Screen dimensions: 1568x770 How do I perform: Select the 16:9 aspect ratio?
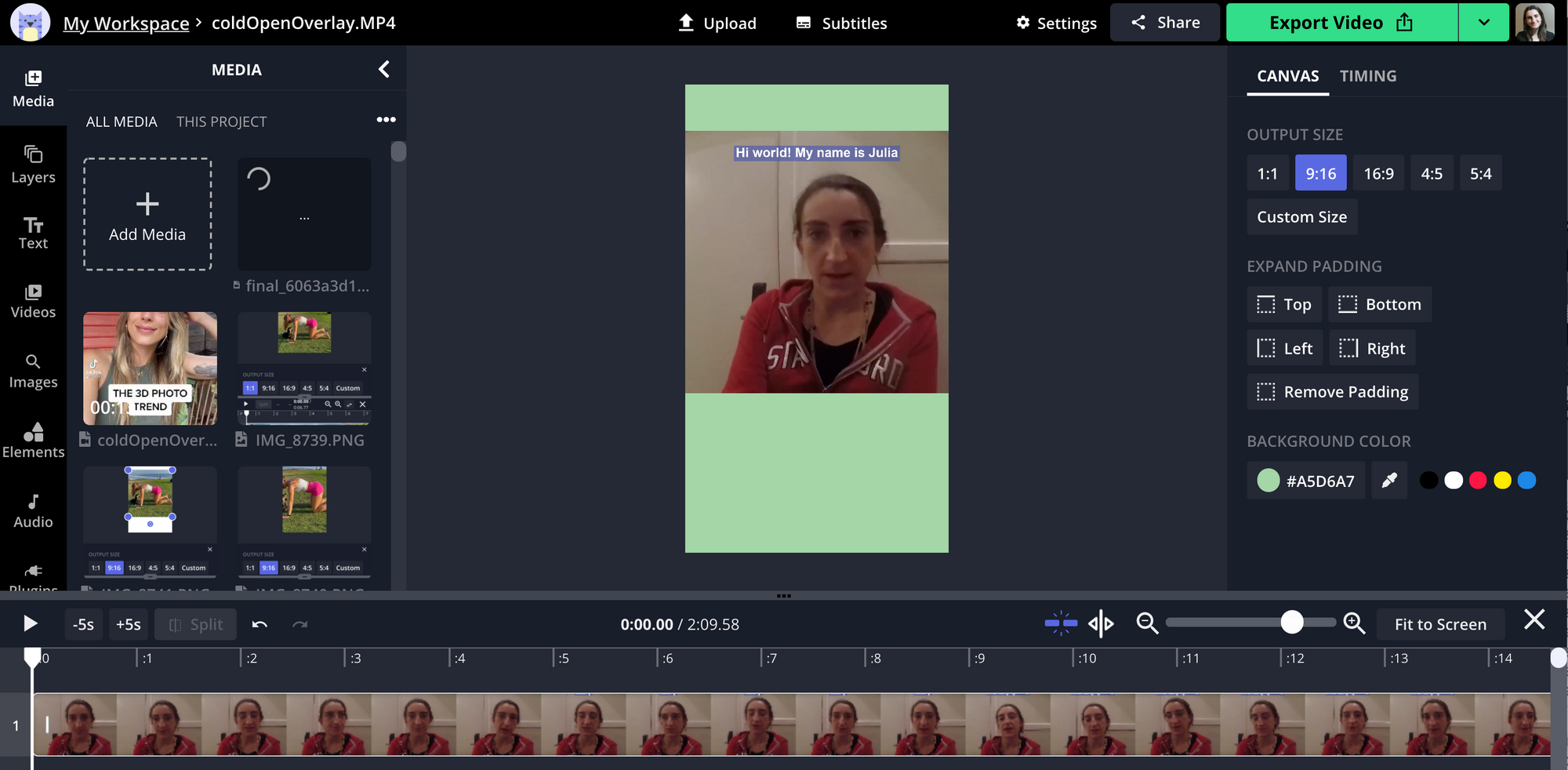coord(1378,173)
